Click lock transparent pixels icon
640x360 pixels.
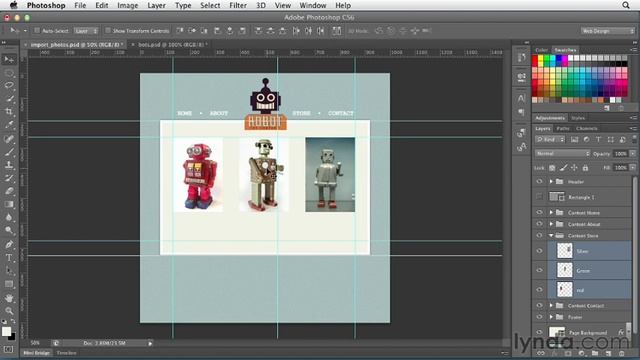click(x=552, y=168)
